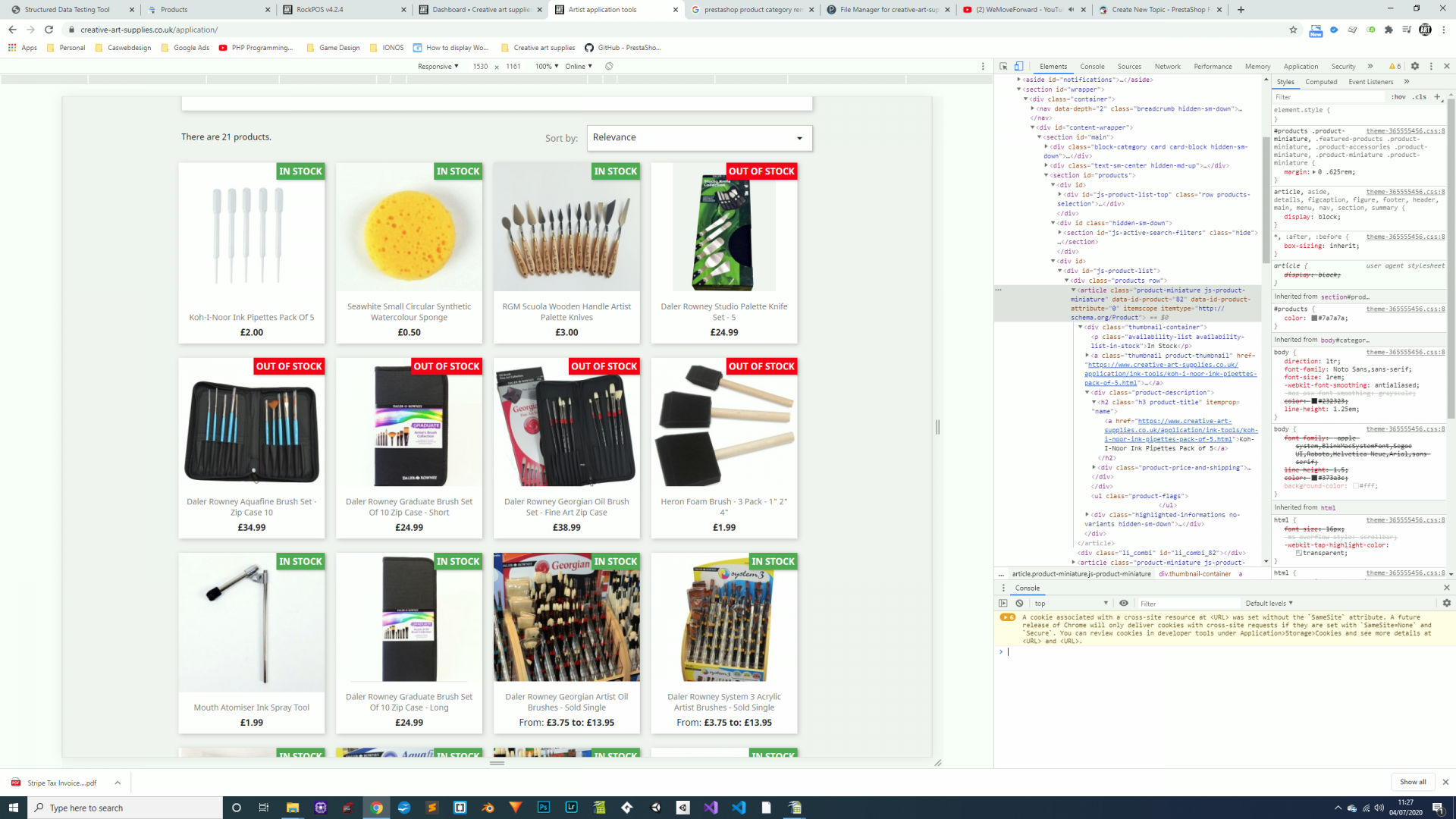Open the Sort by Relevance dropdown

(x=698, y=138)
